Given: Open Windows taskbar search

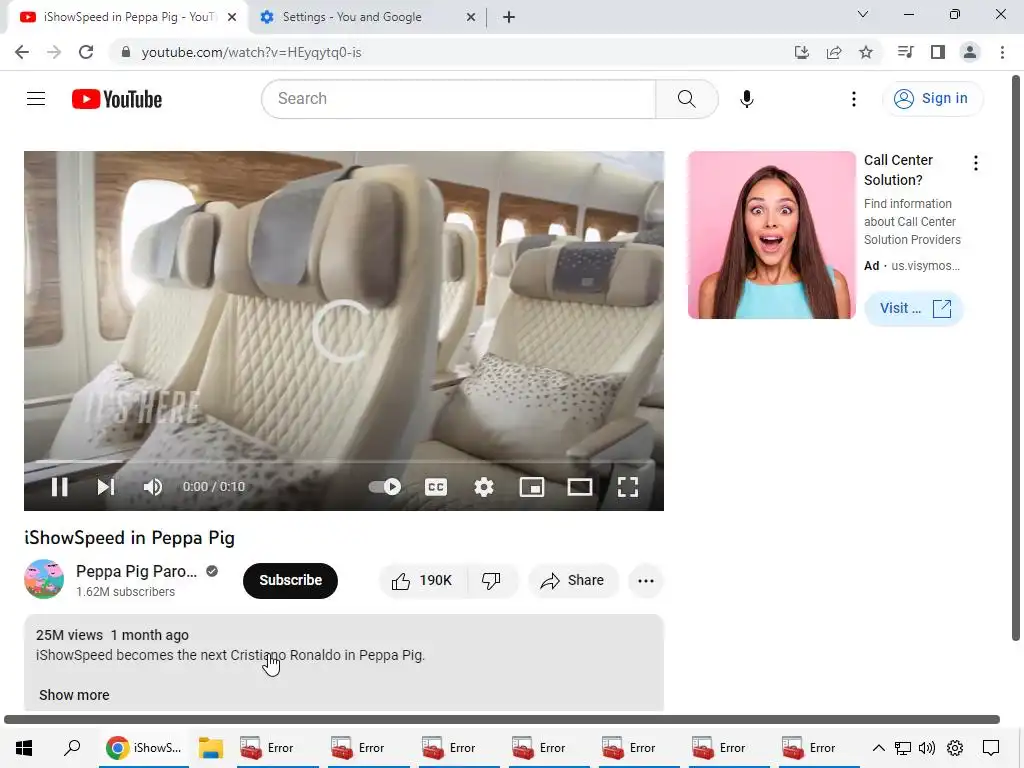Looking at the screenshot, I should pyautogui.click(x=72, y=748).
